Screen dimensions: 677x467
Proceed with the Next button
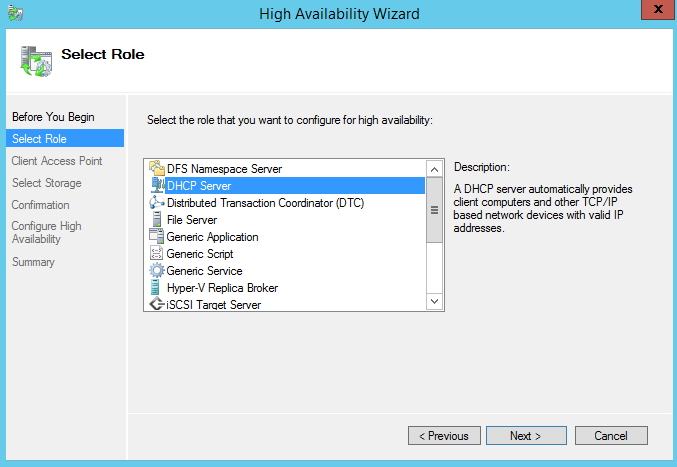pos(526,435)
